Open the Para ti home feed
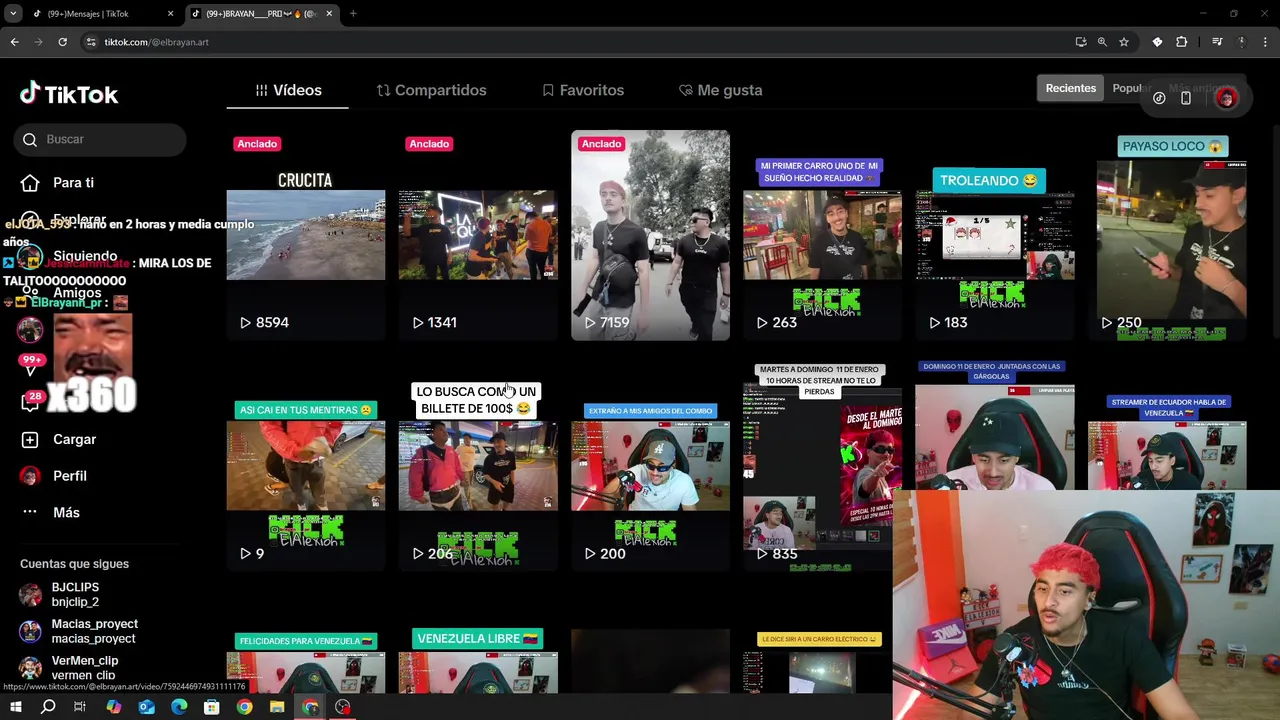1280x720 pixels. (59, 183)
